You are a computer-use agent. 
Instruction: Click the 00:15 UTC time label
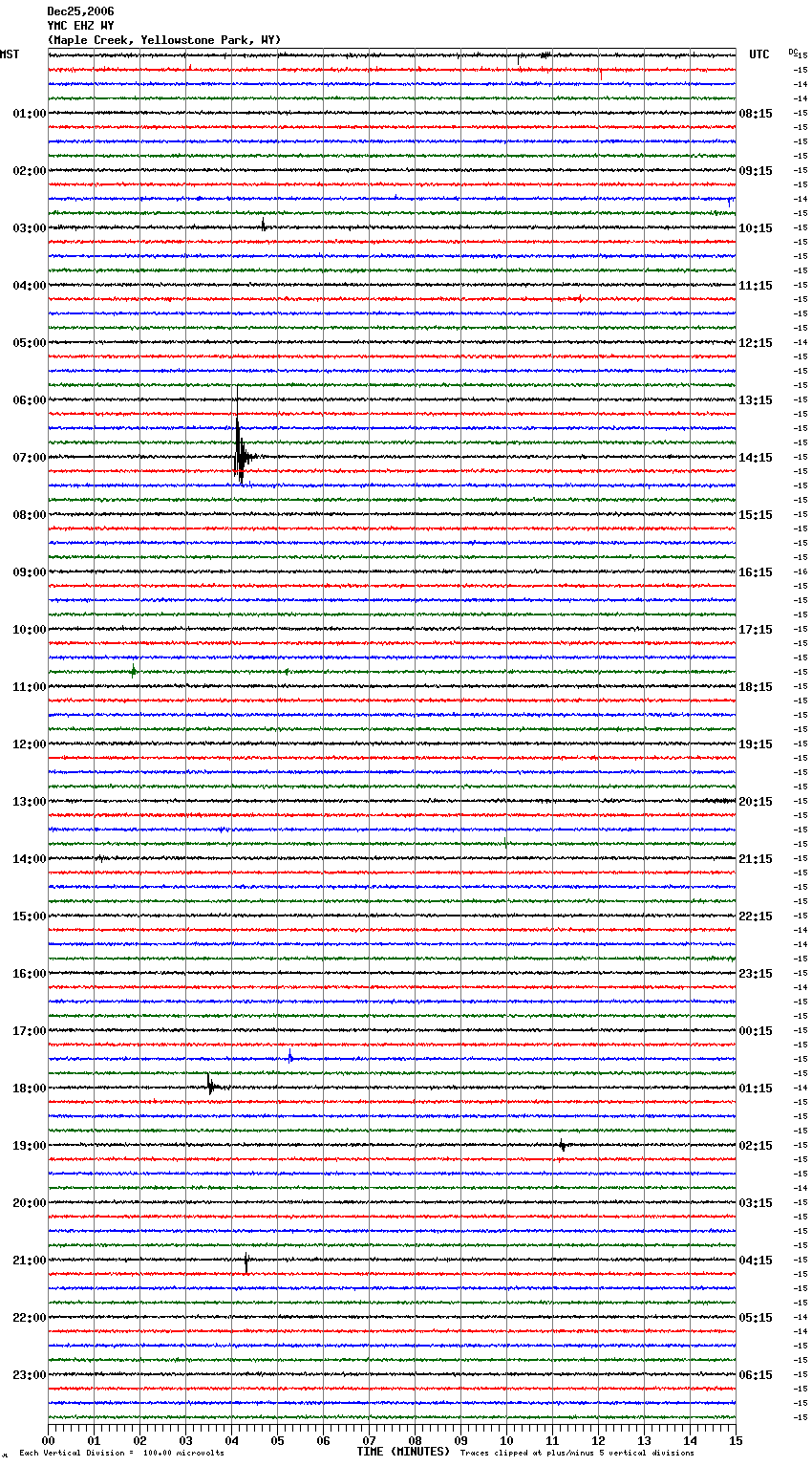pyautogui.click(x=756, y=1031)
